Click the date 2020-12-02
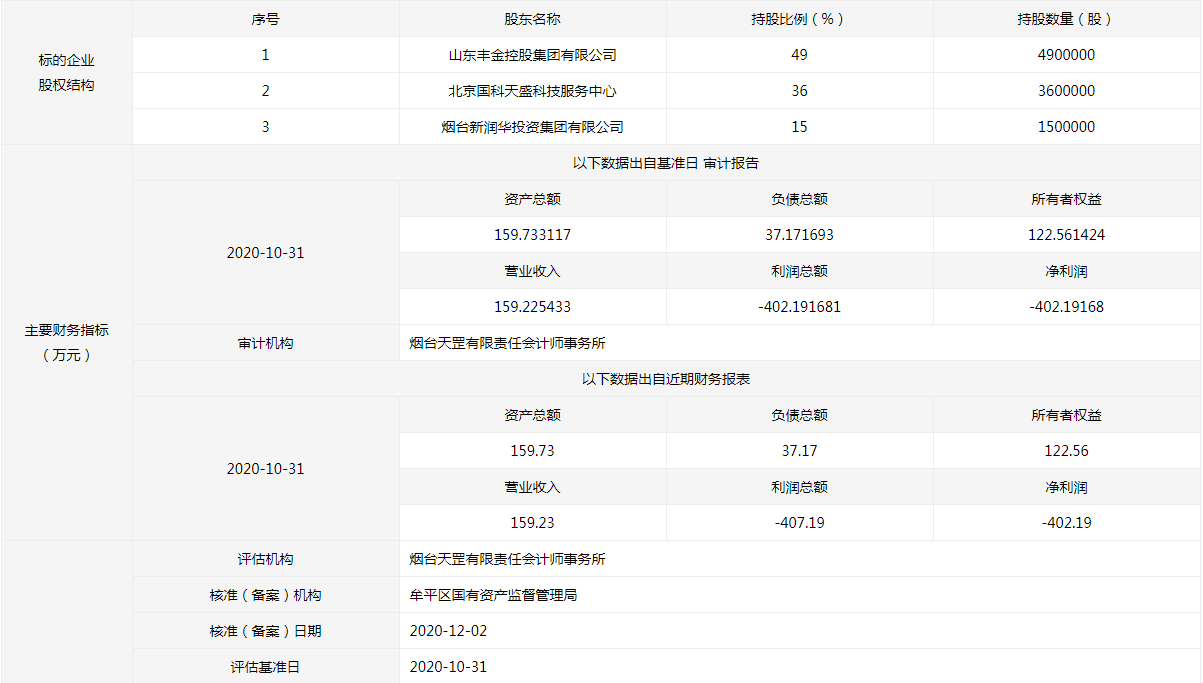 tap(449, 631)
